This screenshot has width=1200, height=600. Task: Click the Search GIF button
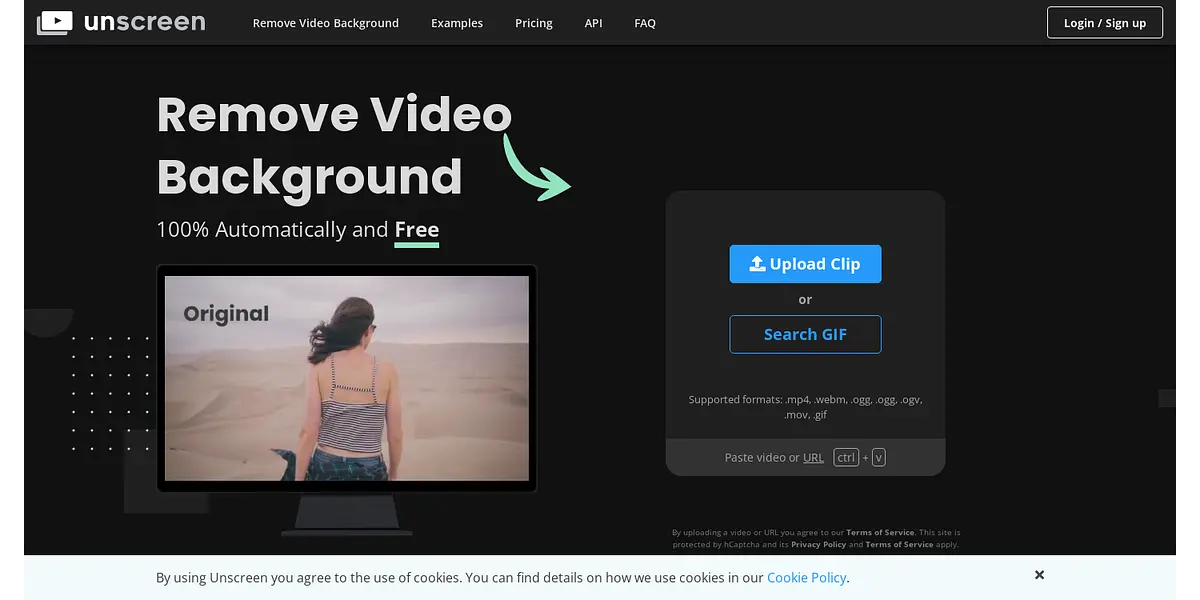point(805,334)
